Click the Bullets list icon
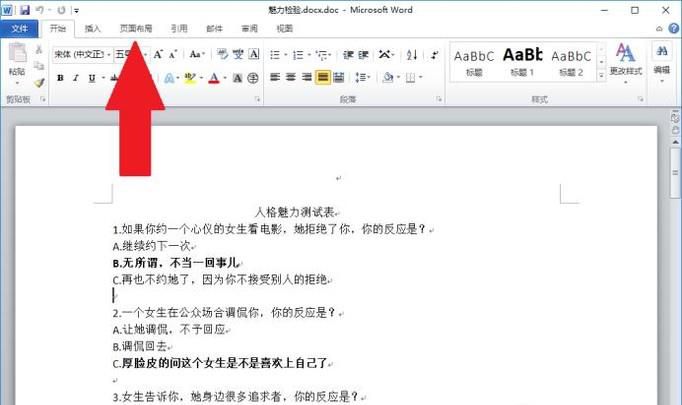Image resolution: width=682 pixels, height=405 pixels. pos(275,55)
